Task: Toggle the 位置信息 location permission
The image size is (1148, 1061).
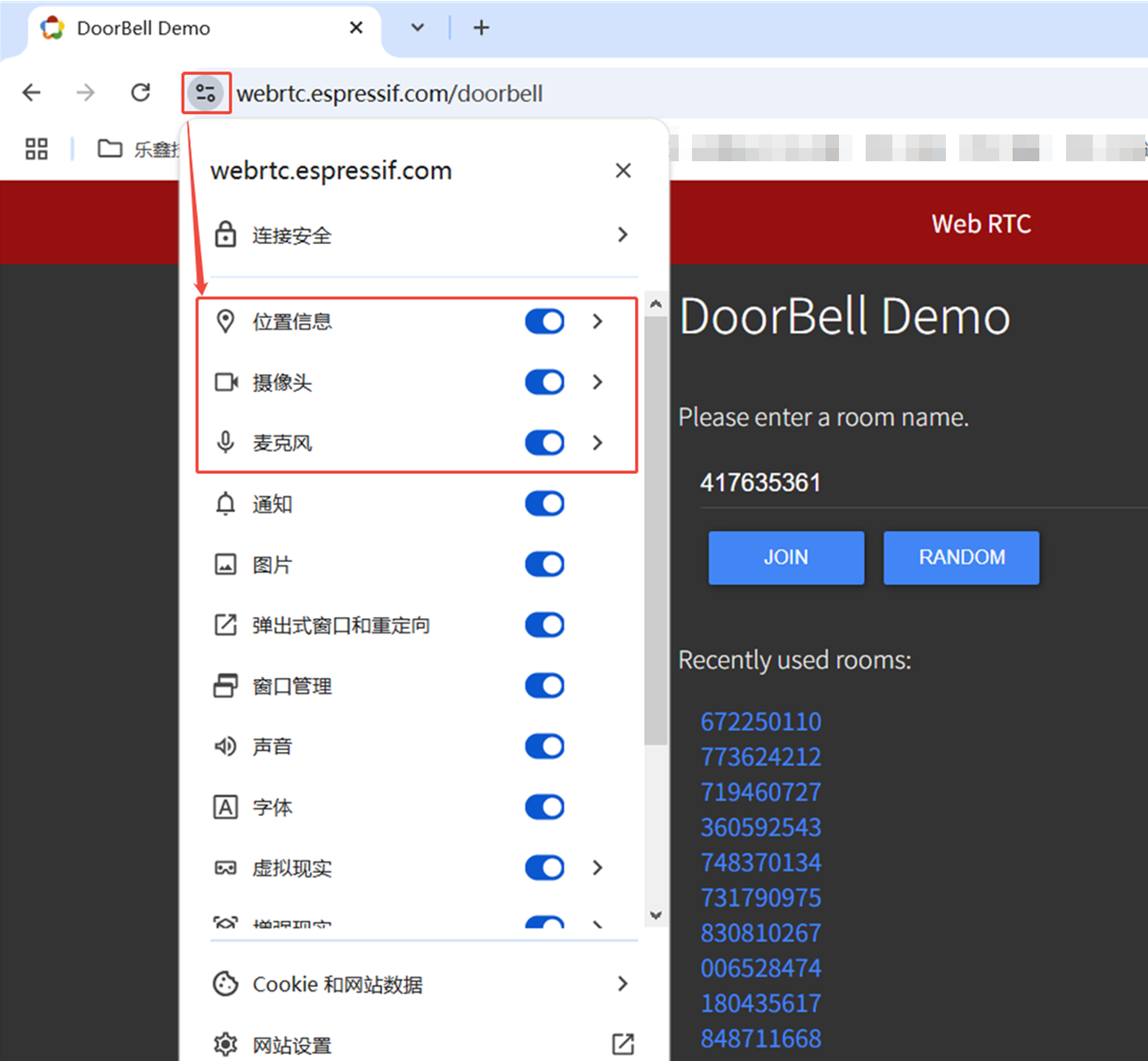Action: pos(544,321)
